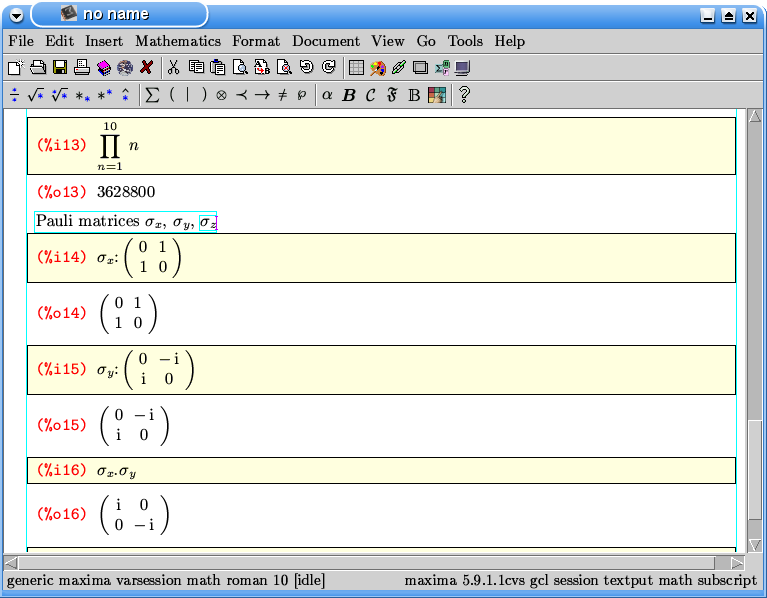Insert a table with grid icon
Screen dimensions: 767x598
pyautogui.click(x=356, y=67)
